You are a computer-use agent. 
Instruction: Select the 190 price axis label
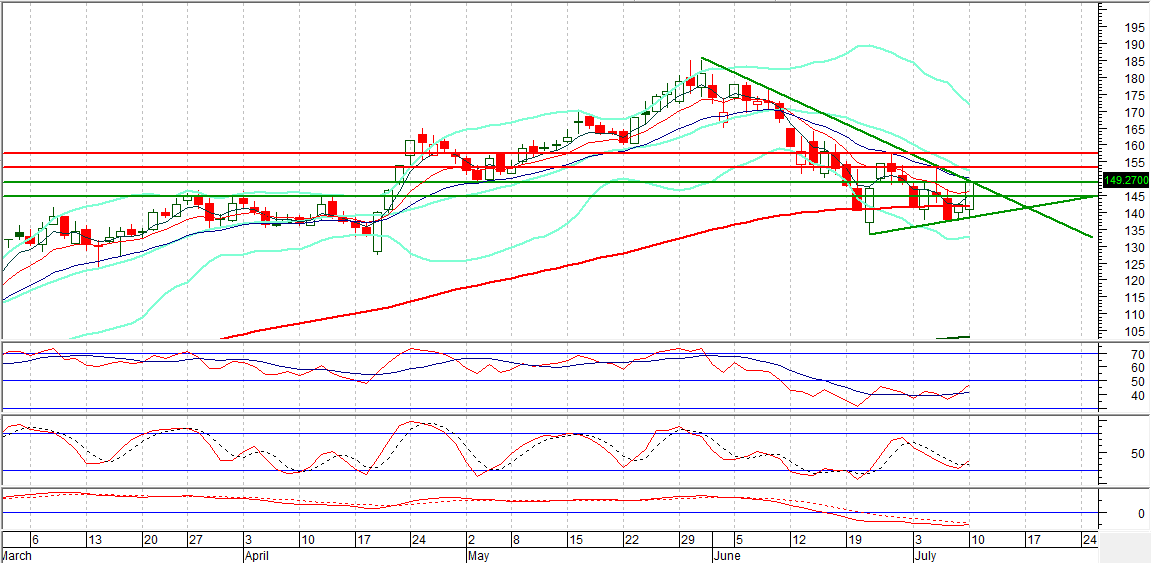pyautogui.click(x=1135, y=45)
